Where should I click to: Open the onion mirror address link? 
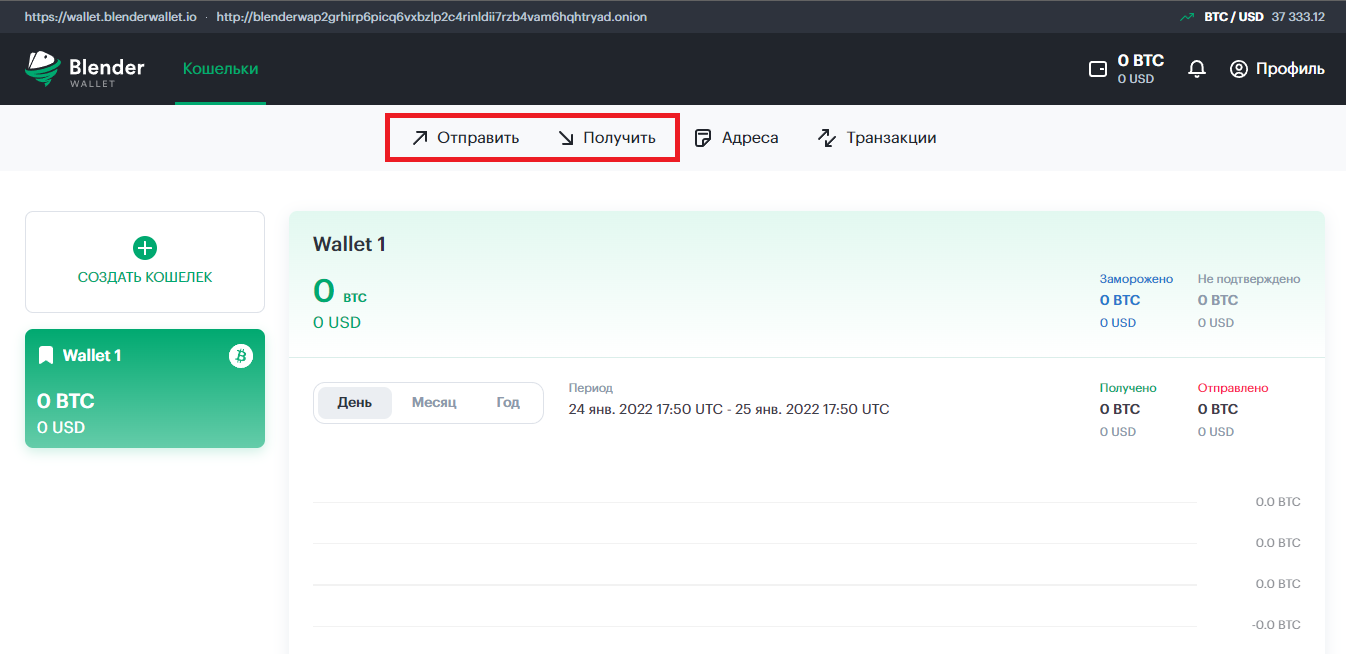[x=431, y=17]
